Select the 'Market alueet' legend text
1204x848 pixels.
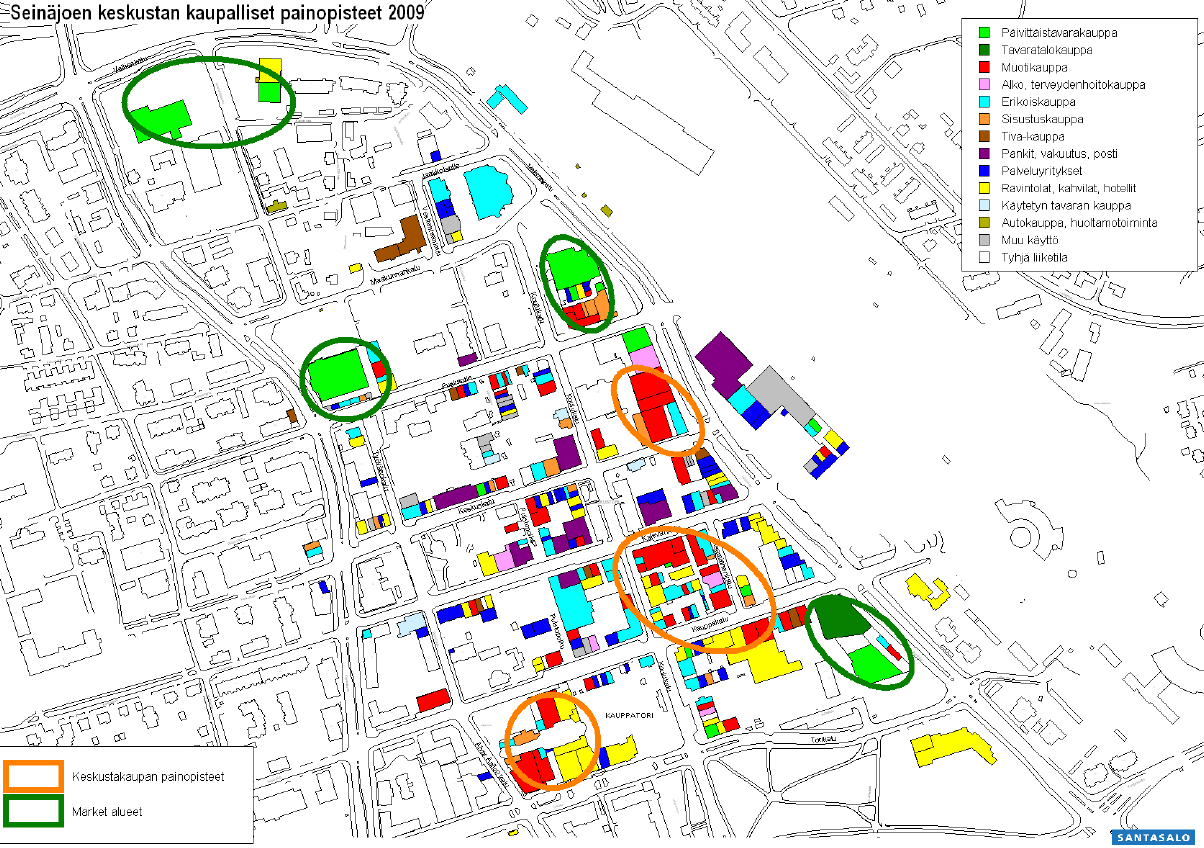[107, 812]
